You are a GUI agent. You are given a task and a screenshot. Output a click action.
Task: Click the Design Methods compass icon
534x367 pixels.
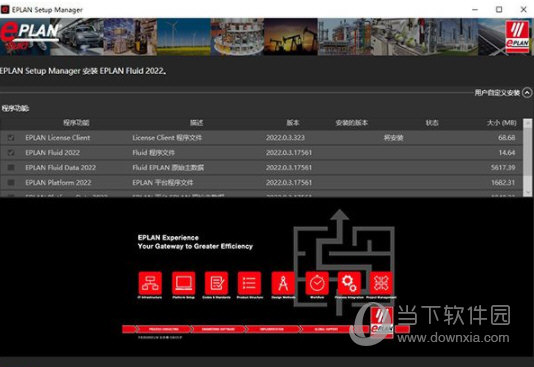coord(283,283)
